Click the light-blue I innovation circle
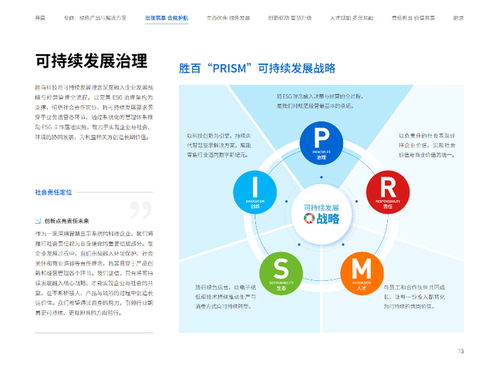This screenshot has height=368, width=499. [255, 192]
